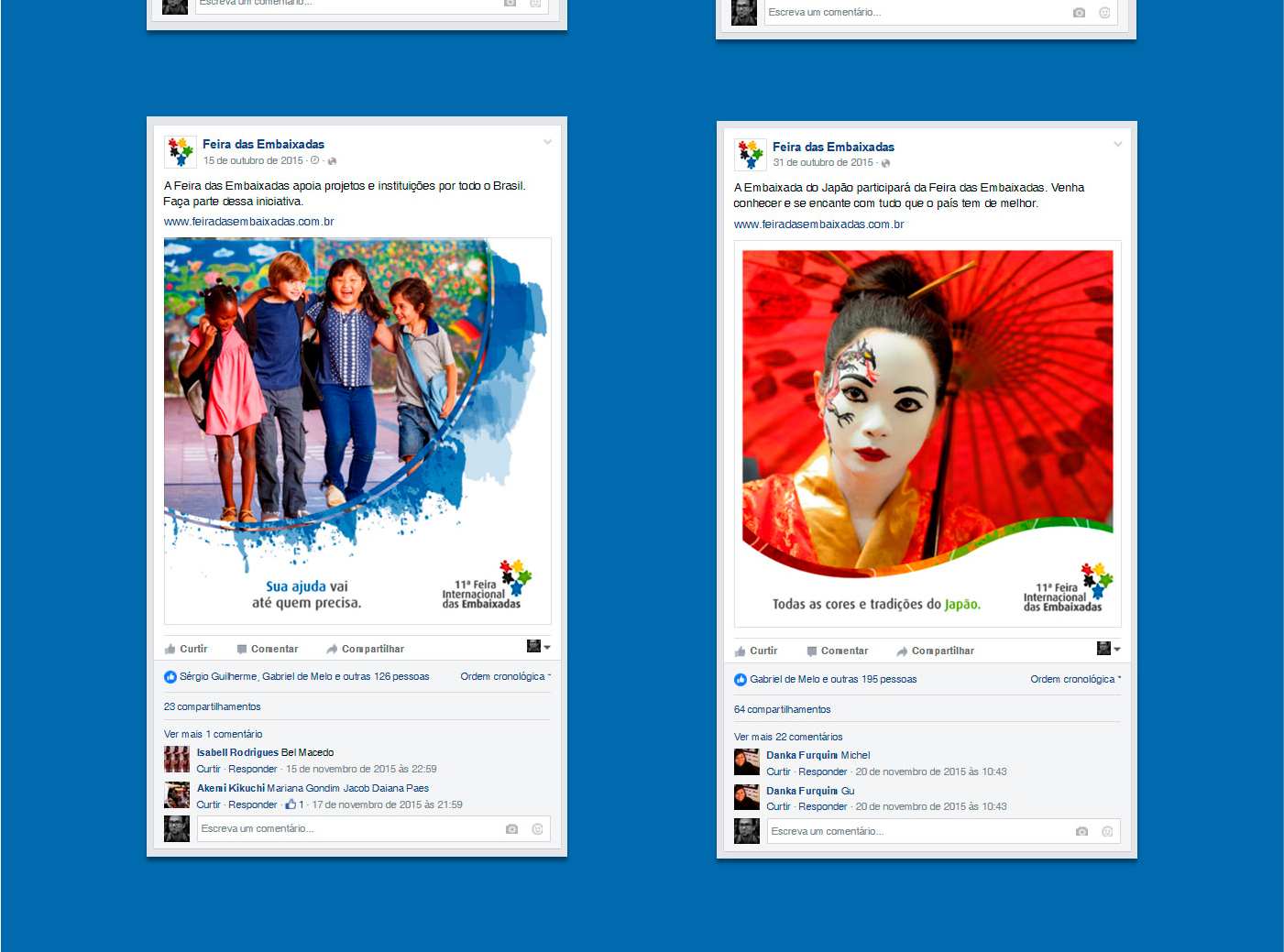Screen dimensions: 1284x952
Task: Click Isabell Rodrigues profile avatar
Action: 177,760
